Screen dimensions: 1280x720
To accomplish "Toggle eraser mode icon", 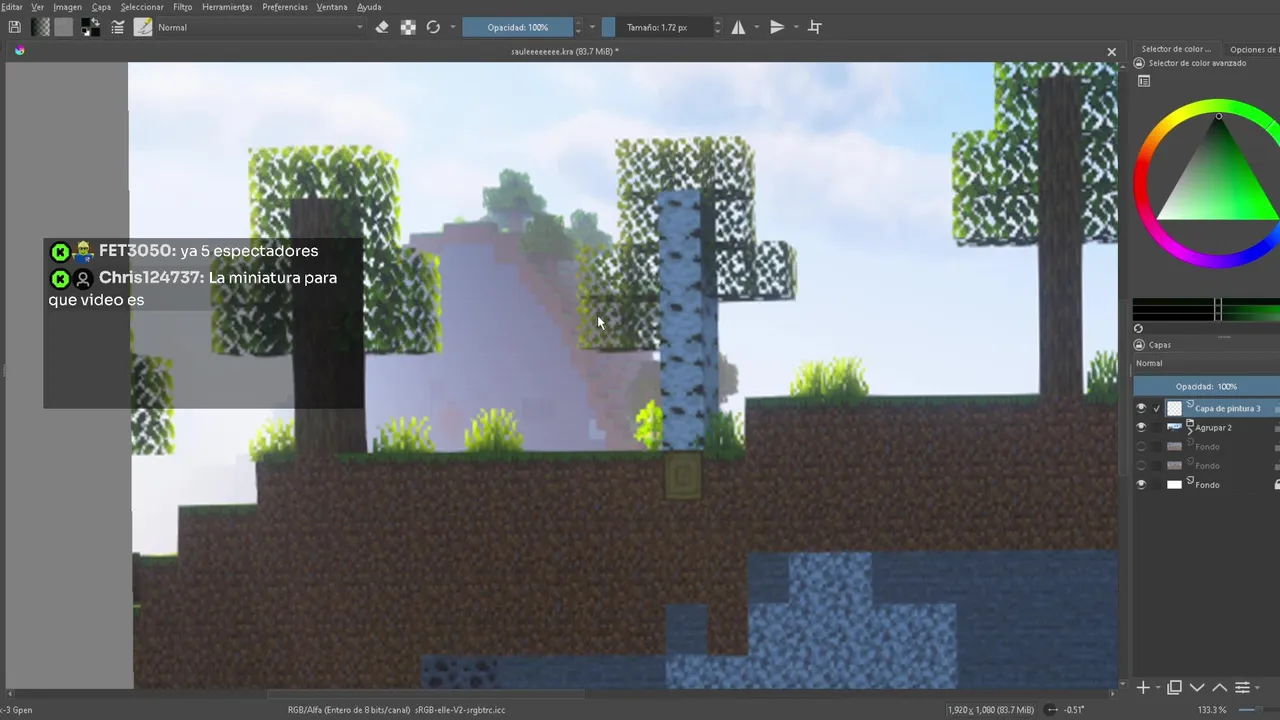I will tap(382, 27).
